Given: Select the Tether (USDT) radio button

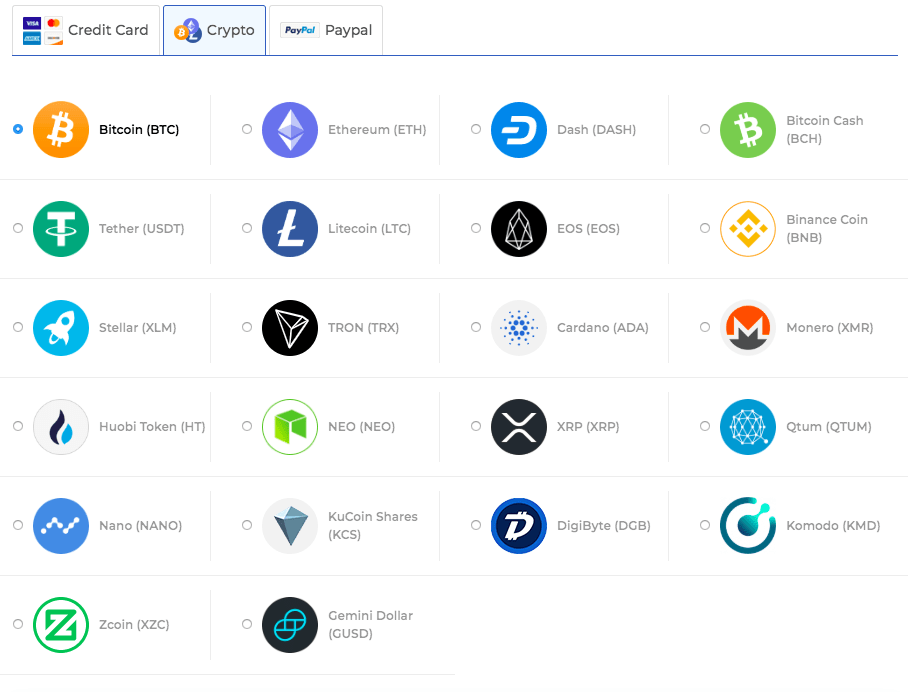Looking at the screenshot, I should coord(18,228).
